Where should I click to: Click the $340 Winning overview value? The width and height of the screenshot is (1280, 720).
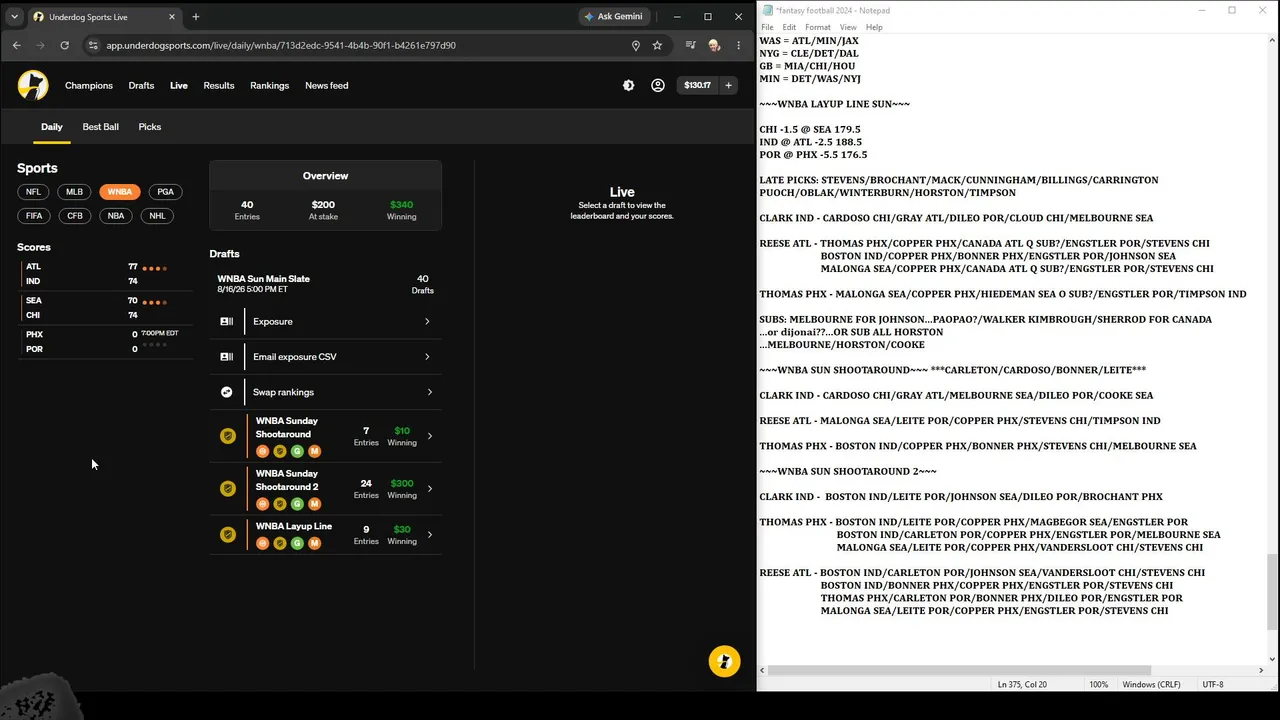coord(401,205)
